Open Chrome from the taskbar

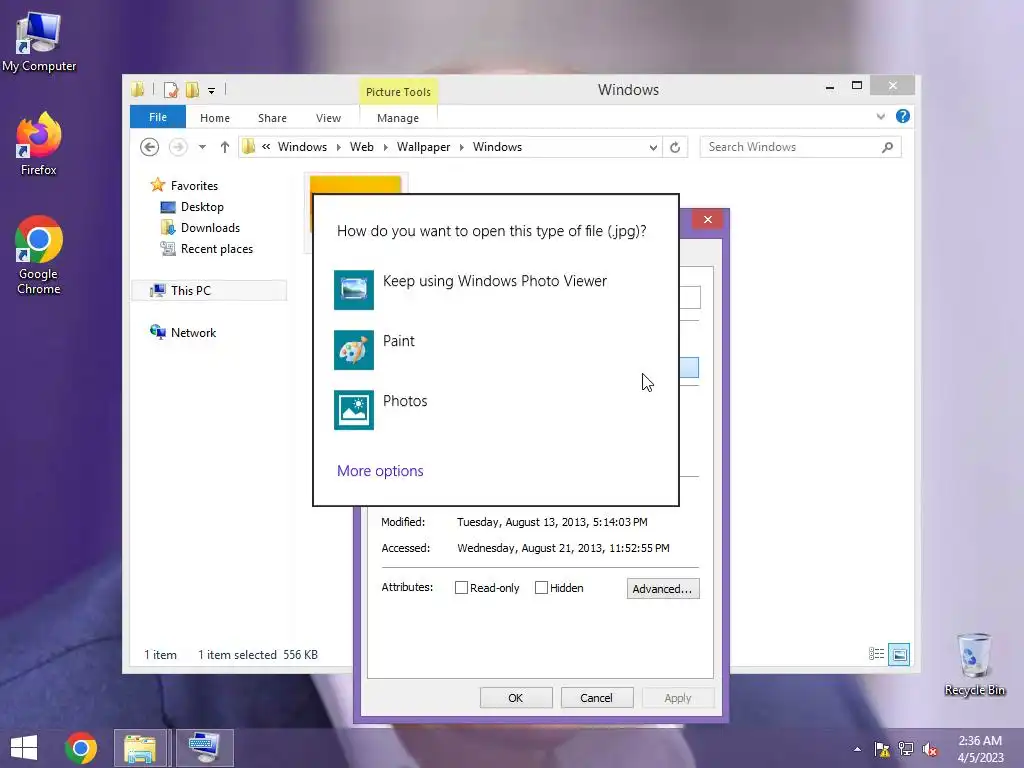point(81,748)
